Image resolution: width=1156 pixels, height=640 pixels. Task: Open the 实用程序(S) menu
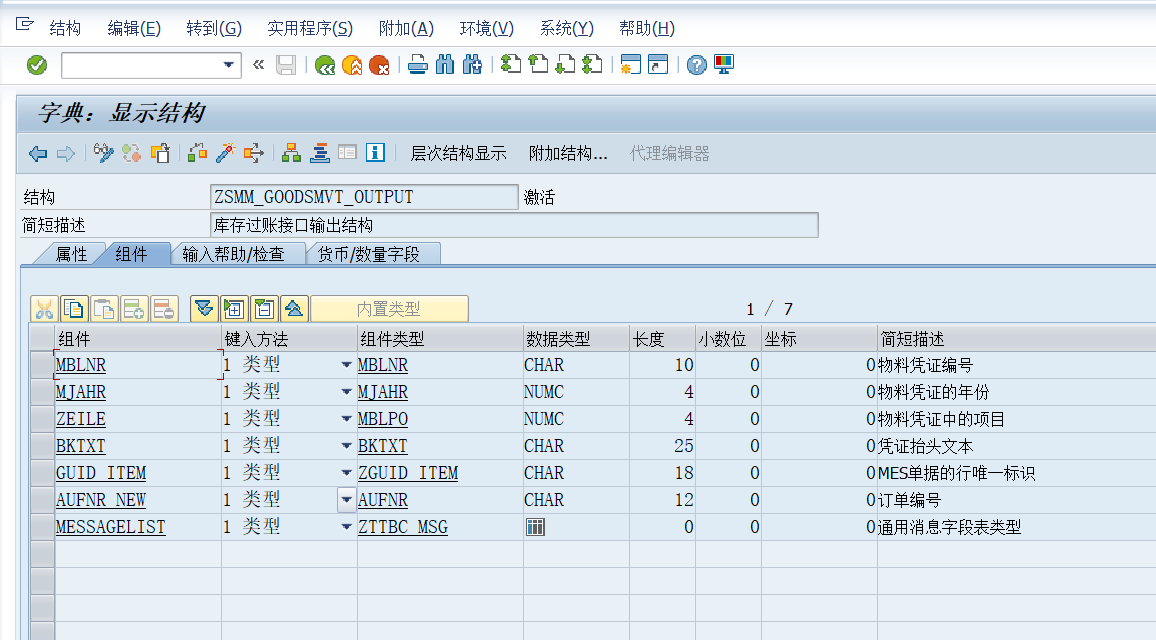point(310,28)
